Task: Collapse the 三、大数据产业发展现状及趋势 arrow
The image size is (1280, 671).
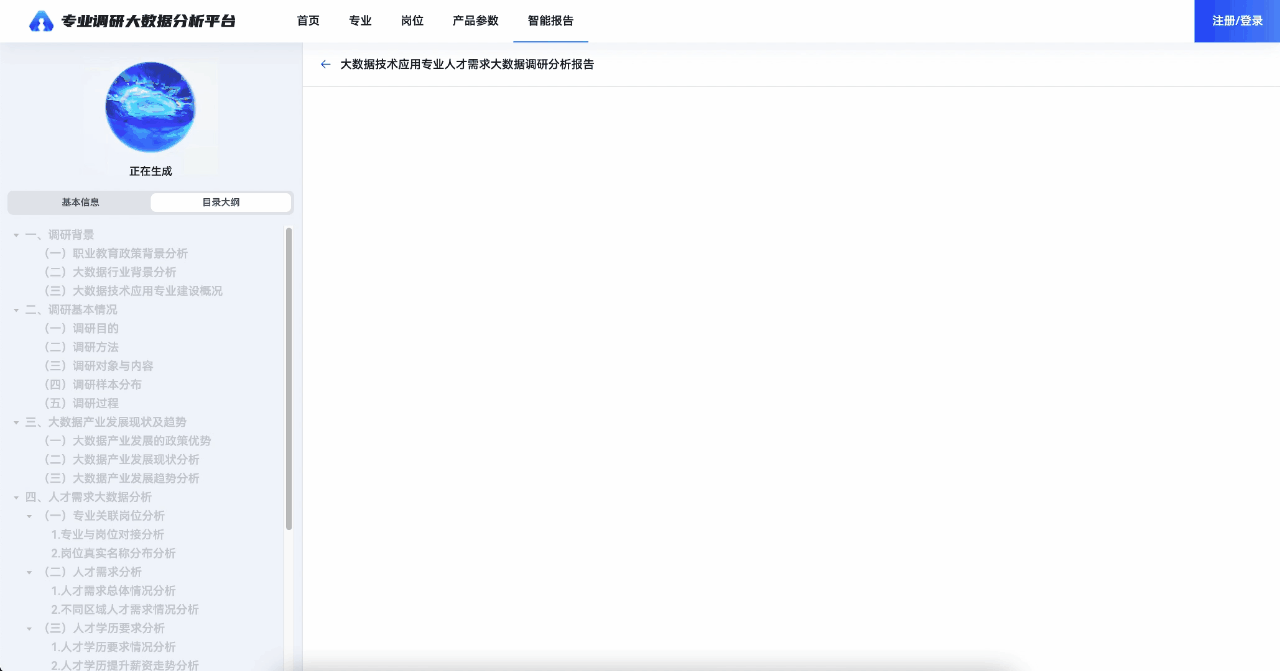Action: coord(16,423)
